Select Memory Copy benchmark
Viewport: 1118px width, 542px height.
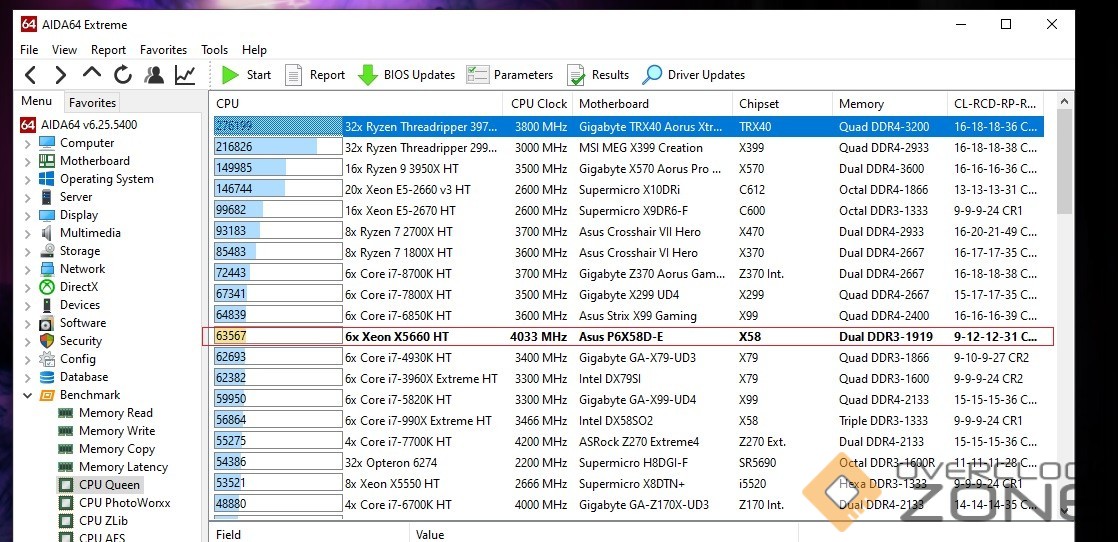[x=106, y=449]
